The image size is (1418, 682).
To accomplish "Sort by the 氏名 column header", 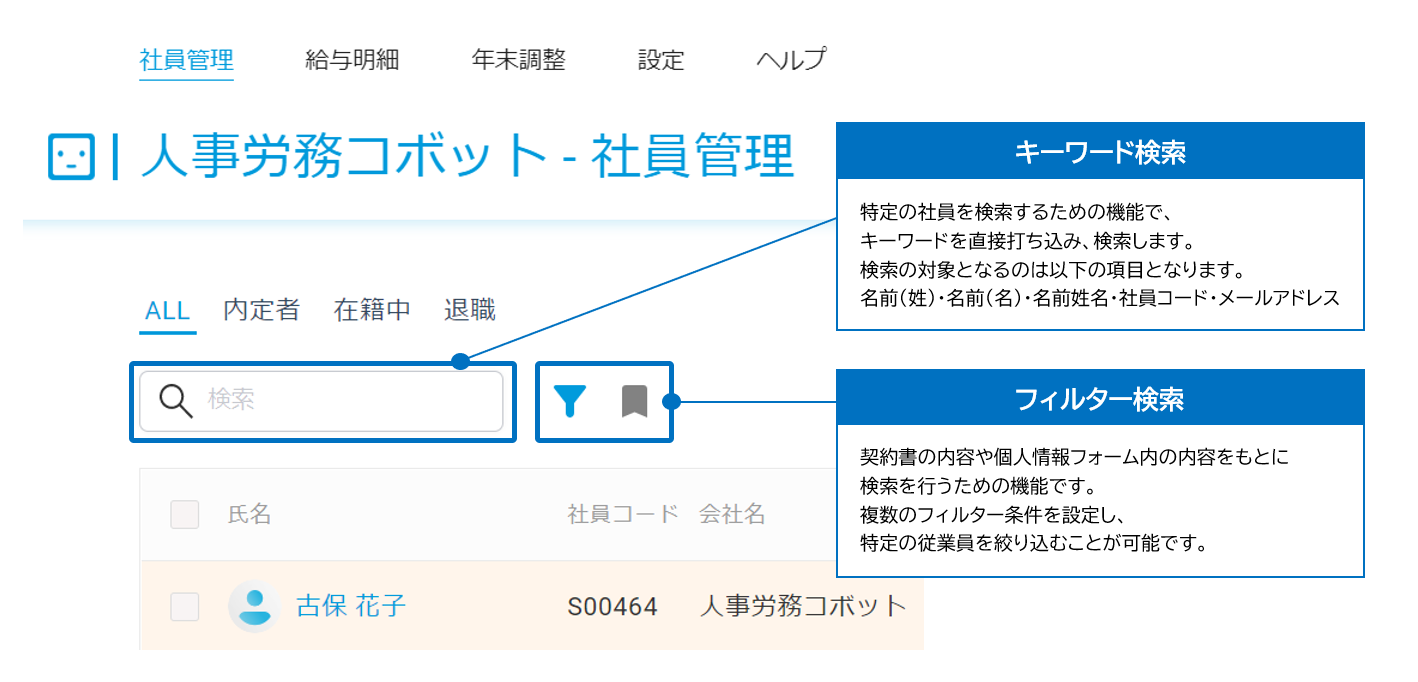I will tap(250, 514).
